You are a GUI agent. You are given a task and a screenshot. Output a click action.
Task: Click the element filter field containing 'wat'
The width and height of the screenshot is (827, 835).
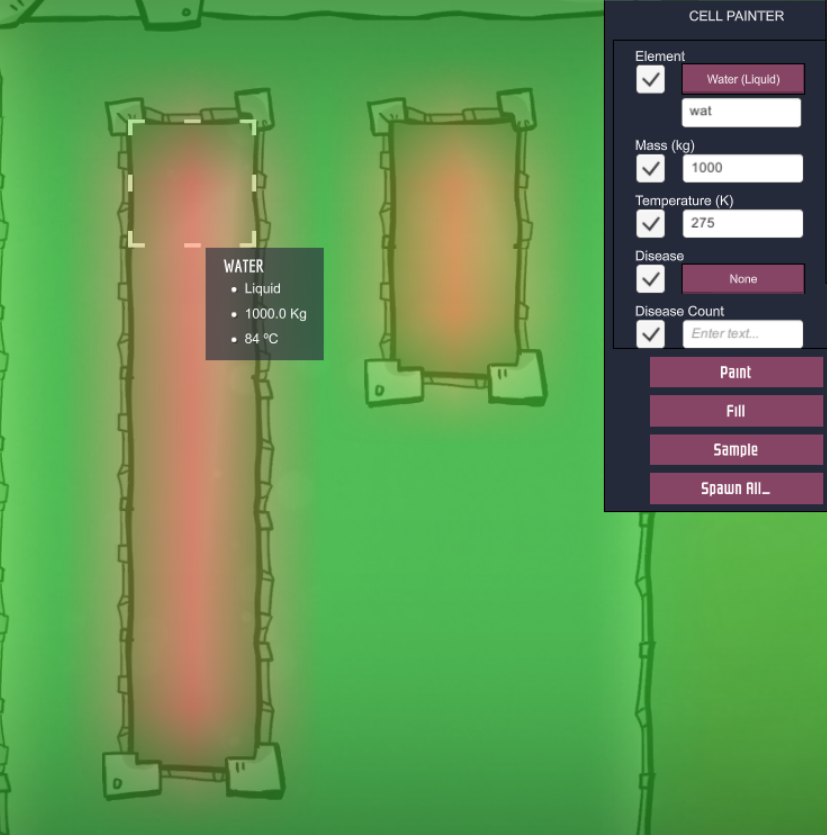coord(741,112)
